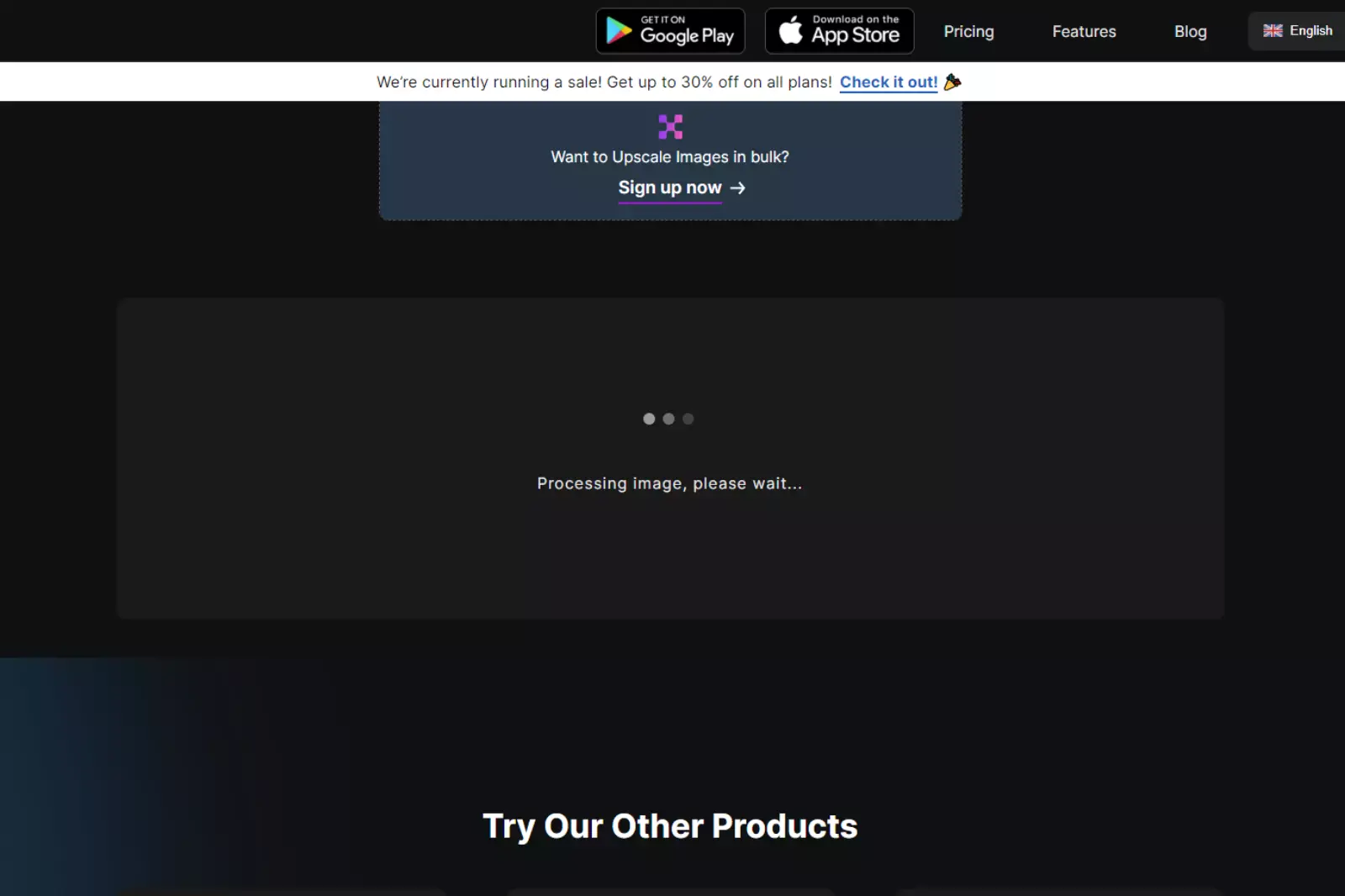Click the Apple logo icon
Image resolution: width=1345 pixels, height=896 pixels.
click(x=790, y=31)
